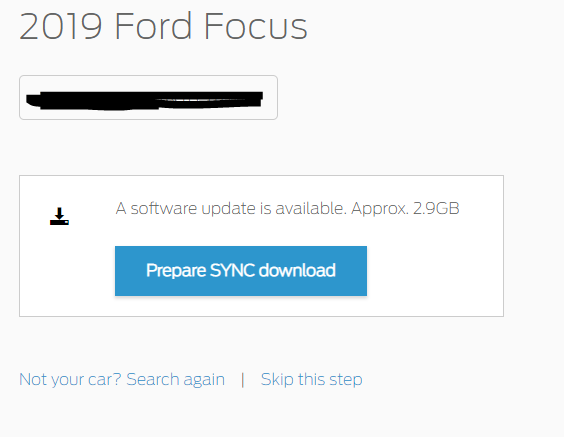Click the year 2019 in the heading

click(x=60, y=26)
